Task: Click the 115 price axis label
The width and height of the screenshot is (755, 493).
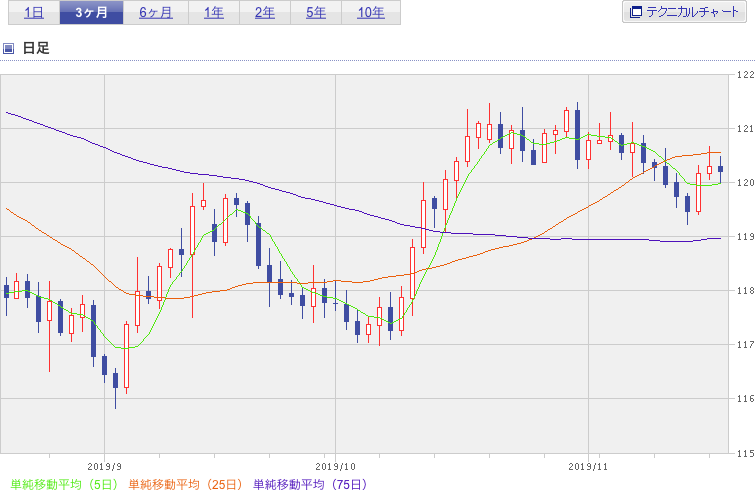Action: [x=745, y=453]
